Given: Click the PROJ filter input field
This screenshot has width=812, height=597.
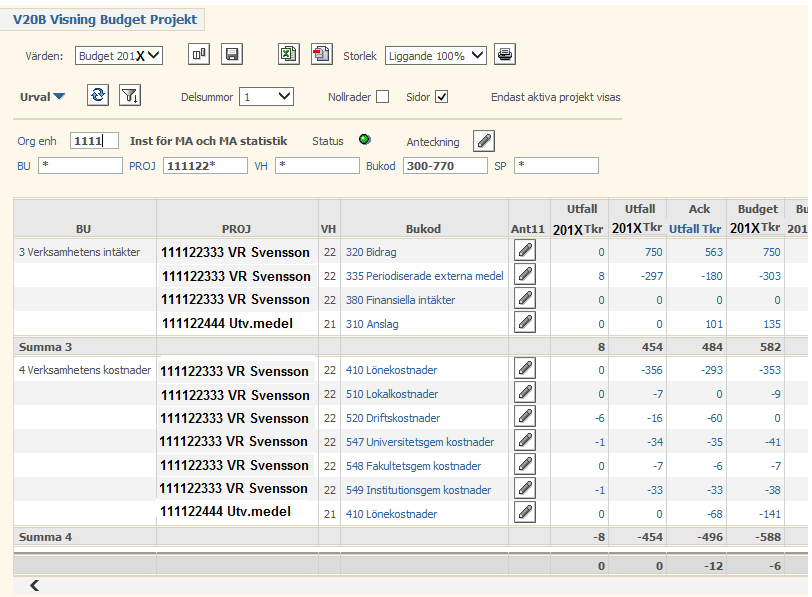Looking at the screenshot, I should tap(205, 166).
